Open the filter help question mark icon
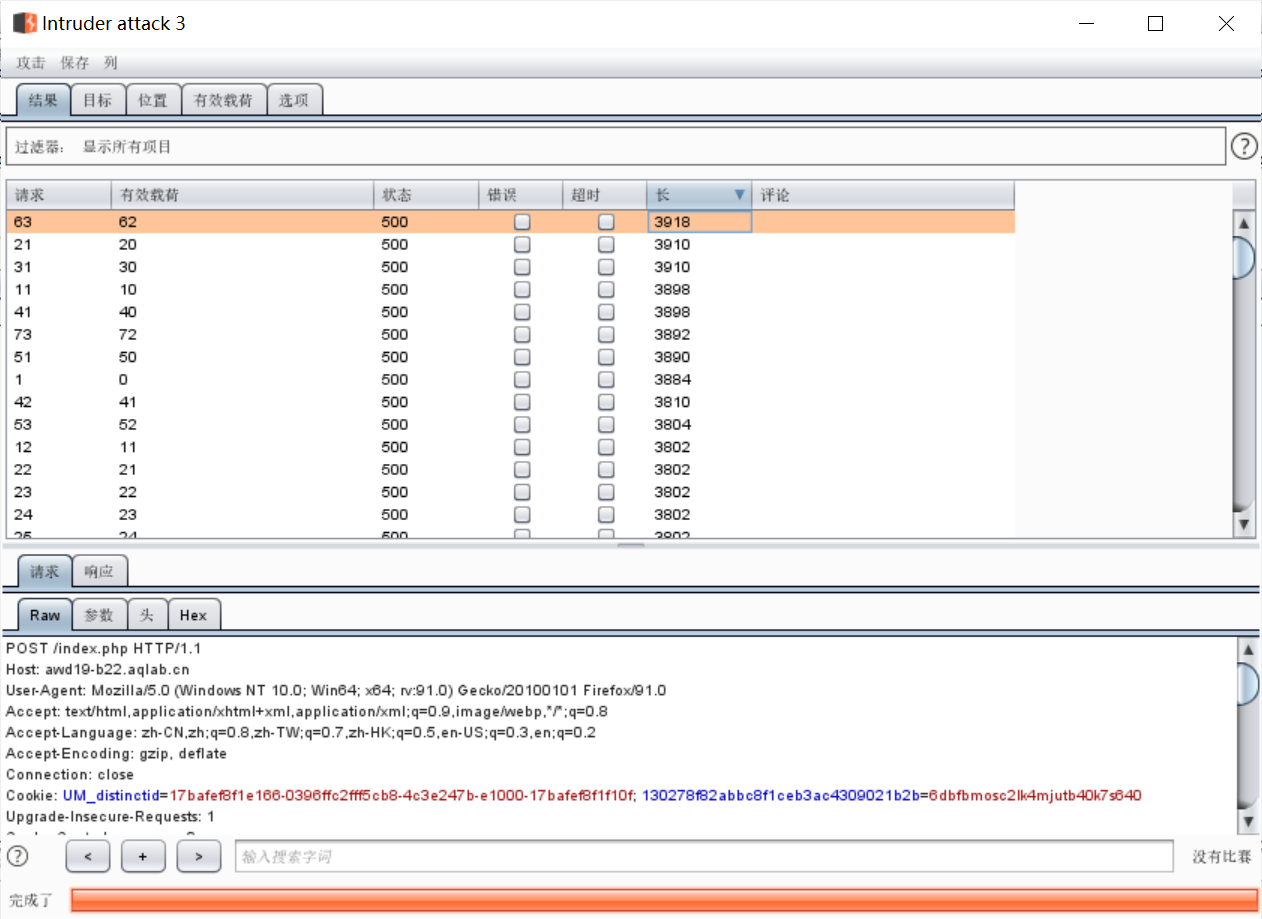The image size is (1262, 919). point(1243,147)
